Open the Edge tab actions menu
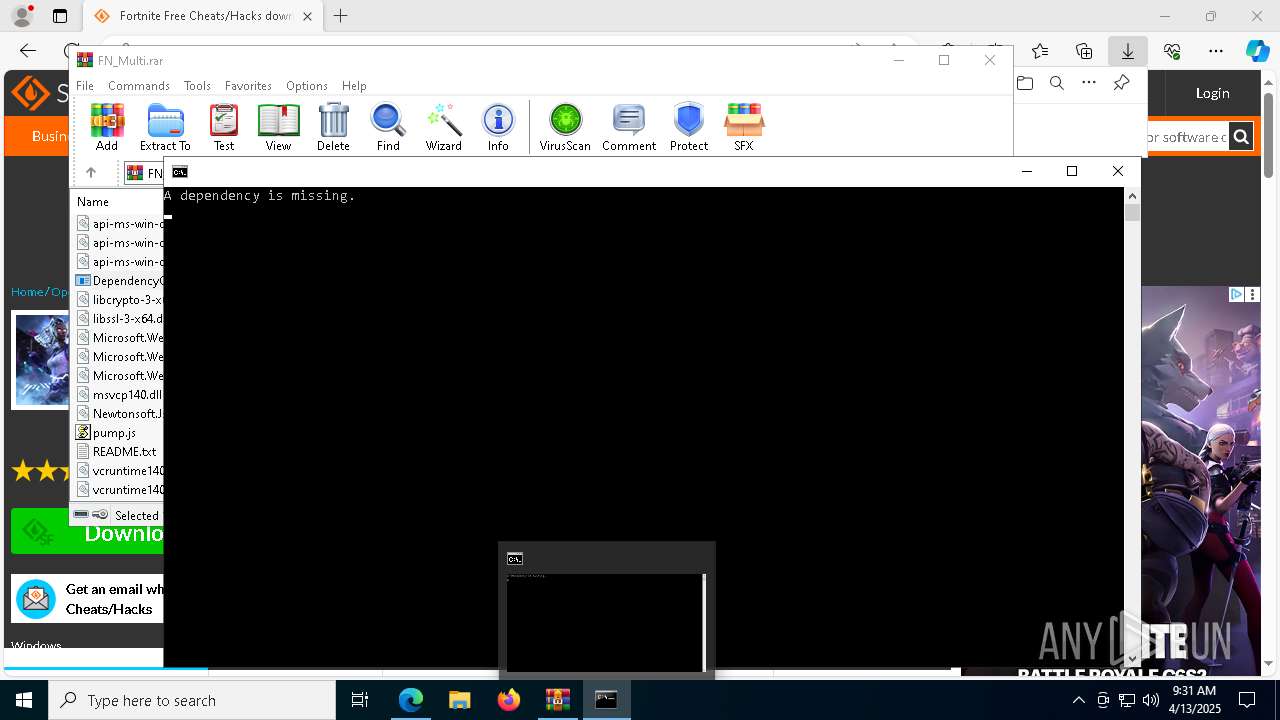Viewport: 1280px width, 720px height. [x=60, y=16]
